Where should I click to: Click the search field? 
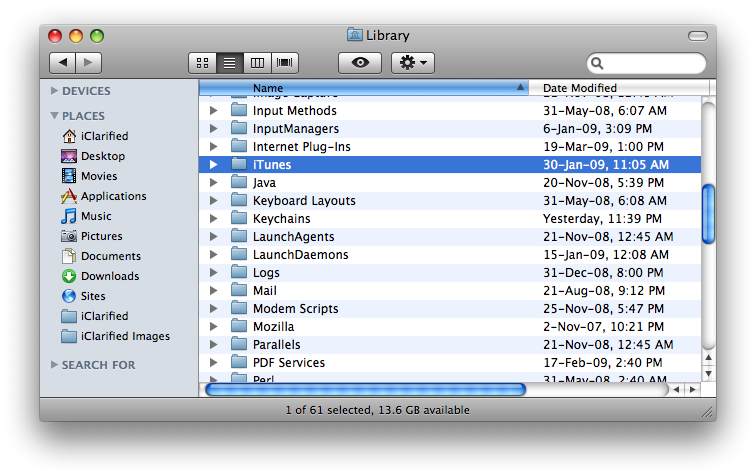tap(650, 64)
